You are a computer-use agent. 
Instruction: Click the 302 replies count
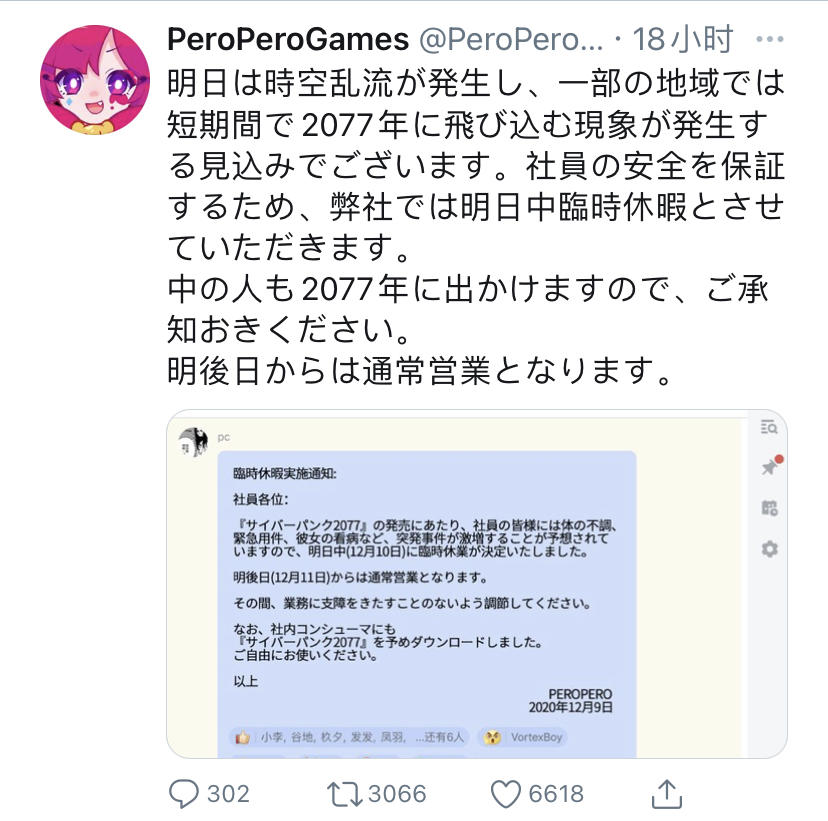(x=227, y=794)
